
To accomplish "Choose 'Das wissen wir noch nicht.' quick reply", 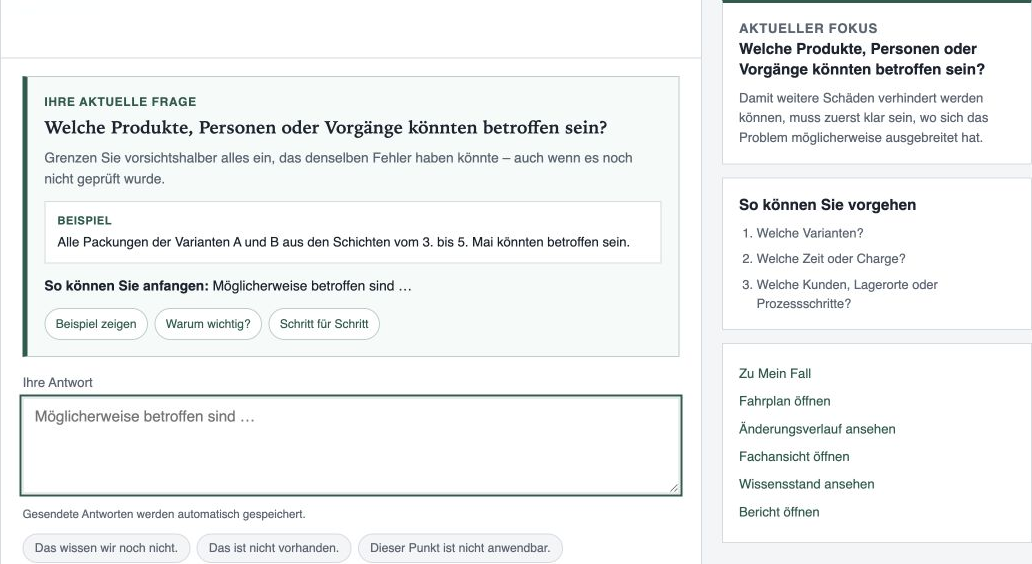I will 106,548.
